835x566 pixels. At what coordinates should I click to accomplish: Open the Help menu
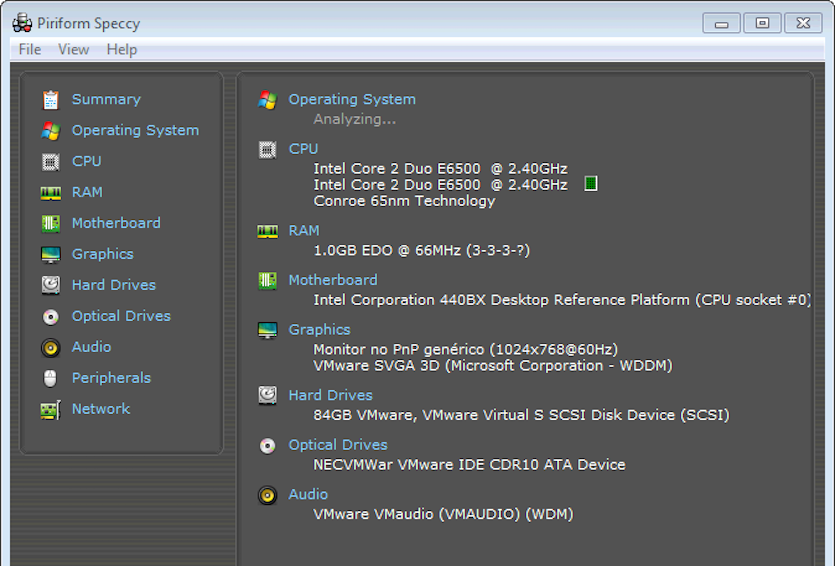(x=121, y=50)
